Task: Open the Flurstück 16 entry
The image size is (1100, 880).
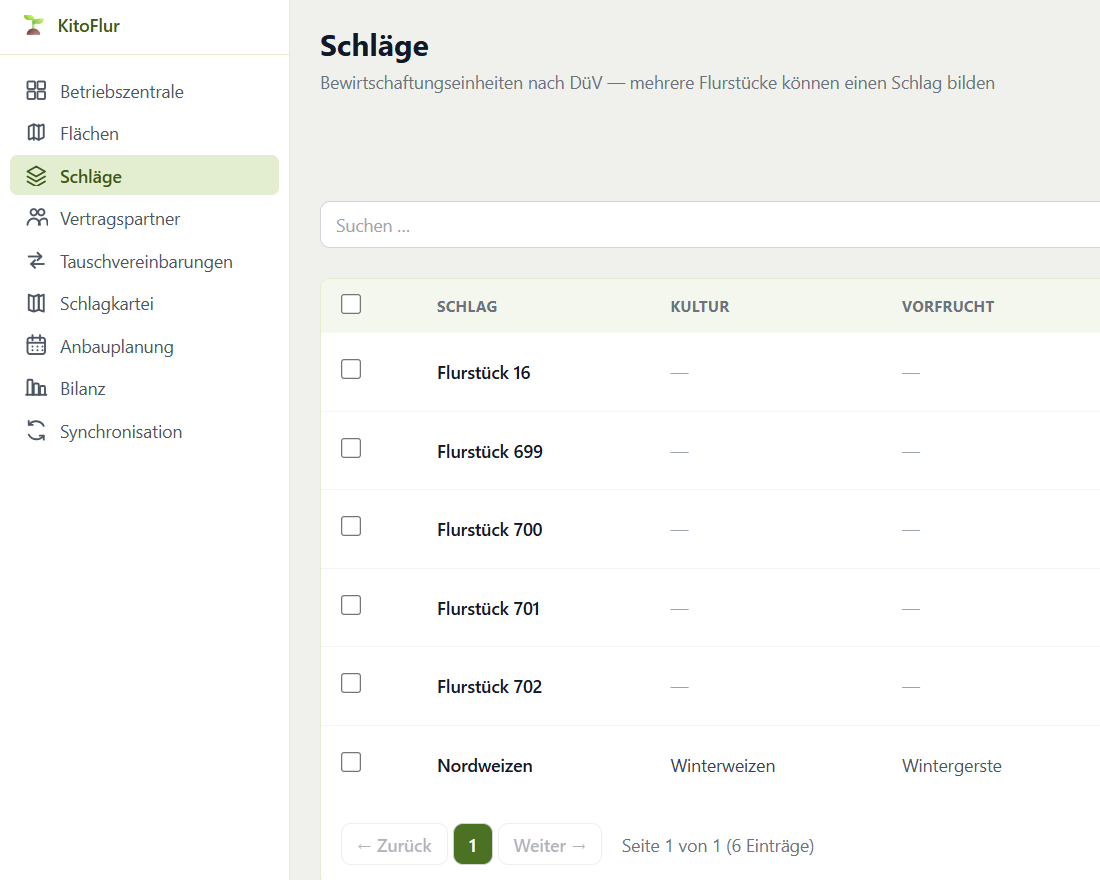Action: pyautogui.click(x=483, y=373)
